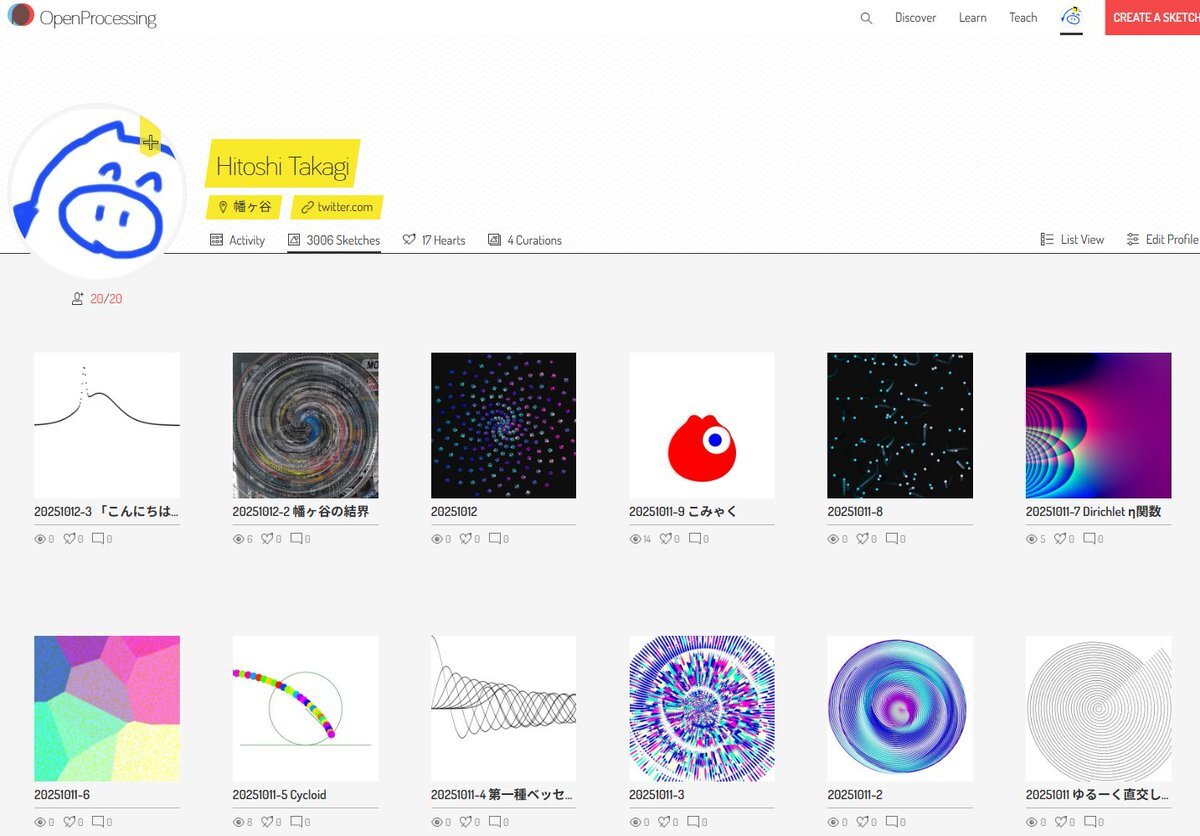This screenshot has height=836, width=1200.
Task: Click the title 20251011-4 第一種ベッセ
Action: click(x=502, y=795)
